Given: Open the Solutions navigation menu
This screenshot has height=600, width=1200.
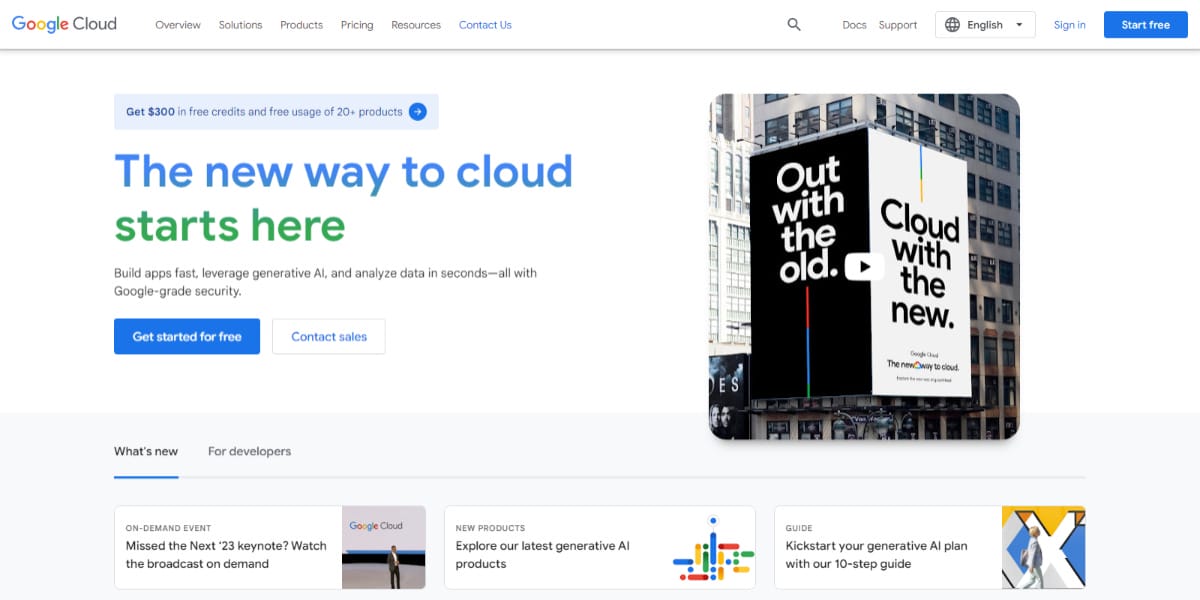Looking at the screenshot, I should 240,25.
